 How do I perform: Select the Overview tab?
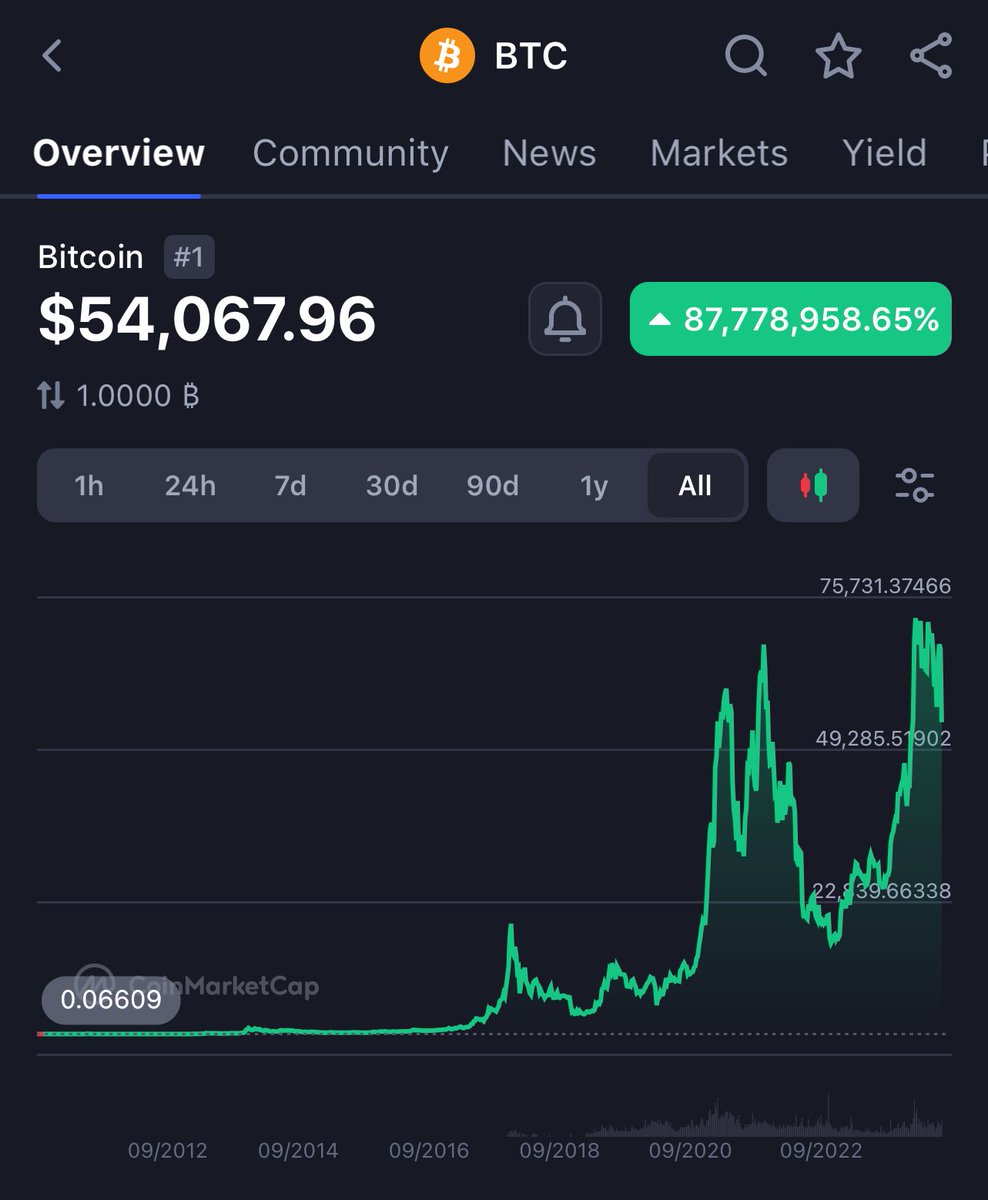tap(119, 153)
